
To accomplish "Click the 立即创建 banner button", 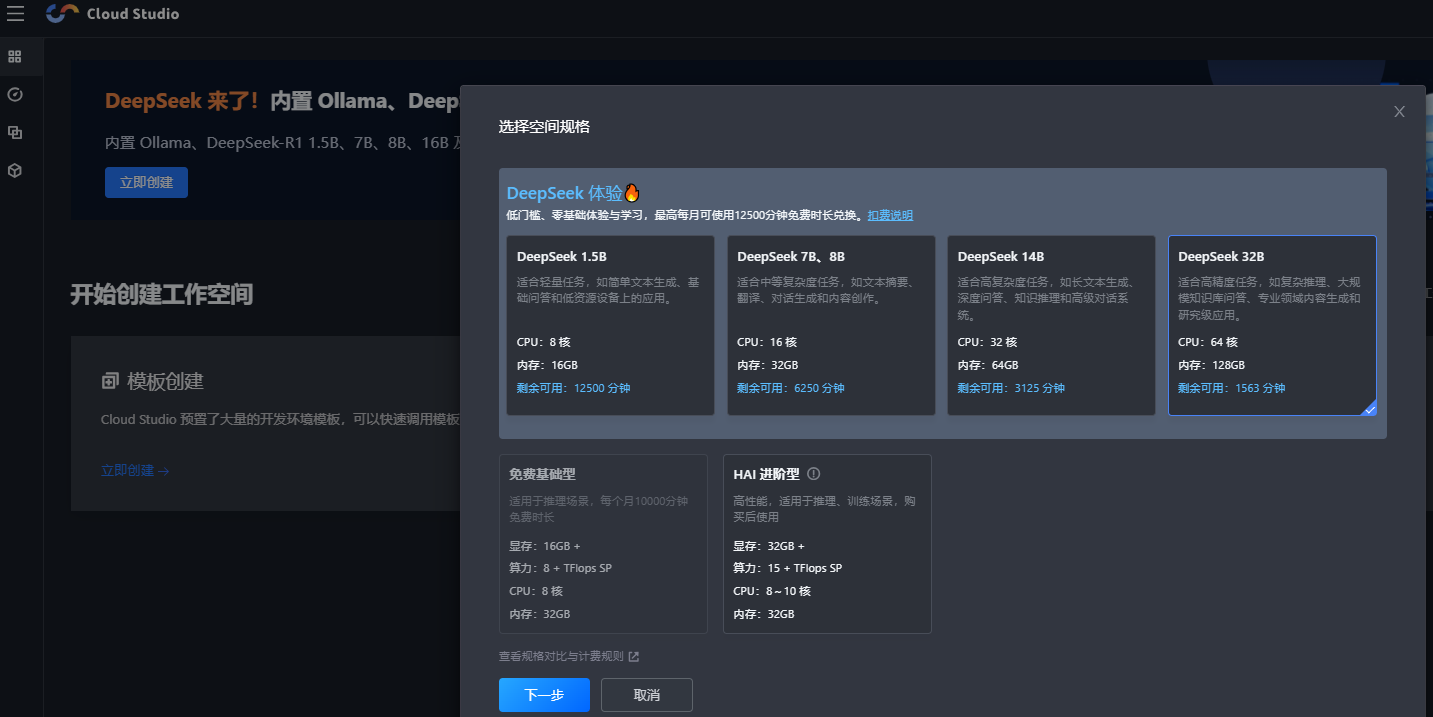I will click(146, 182).
